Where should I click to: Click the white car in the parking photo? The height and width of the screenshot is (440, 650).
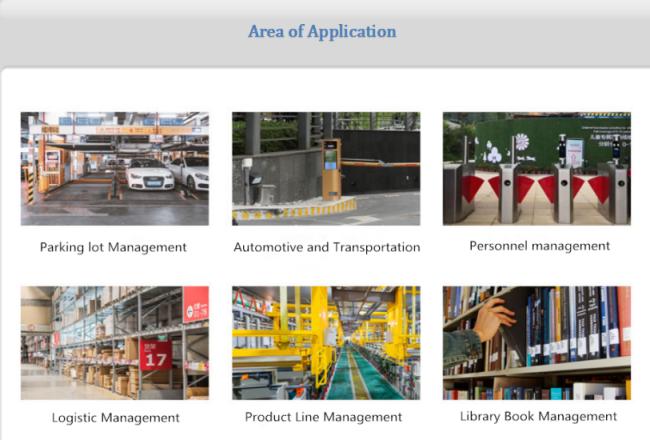pos(150,174)
